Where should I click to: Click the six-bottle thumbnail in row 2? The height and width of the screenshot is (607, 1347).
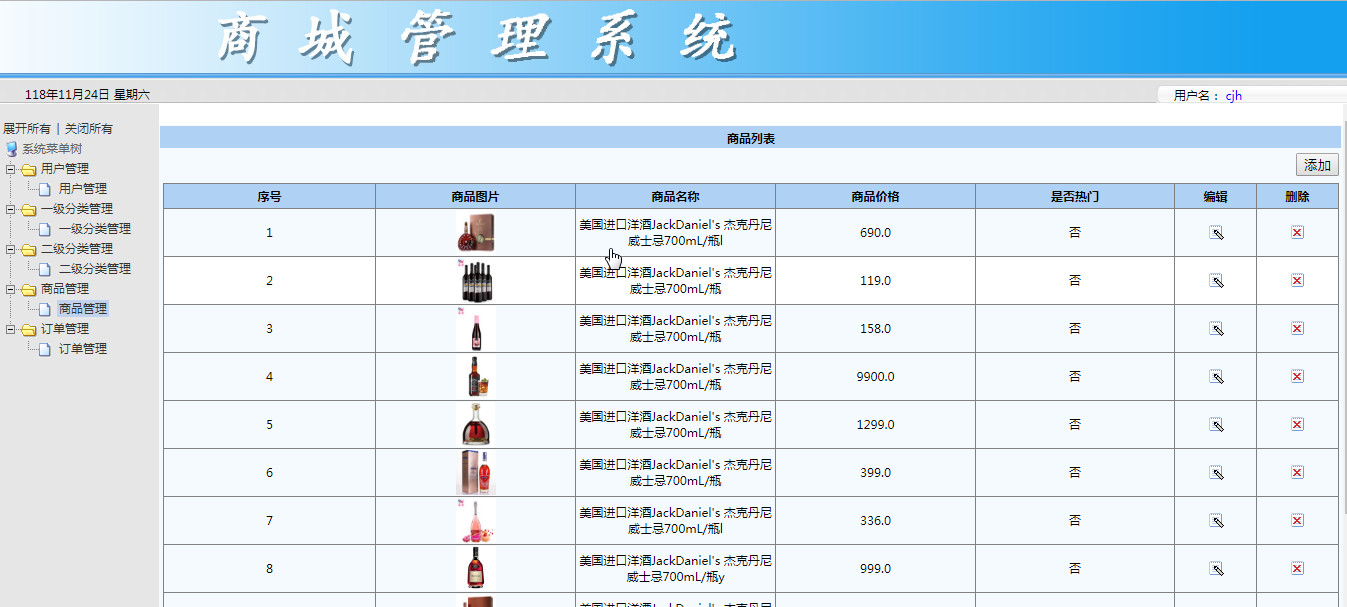point(475,281)
